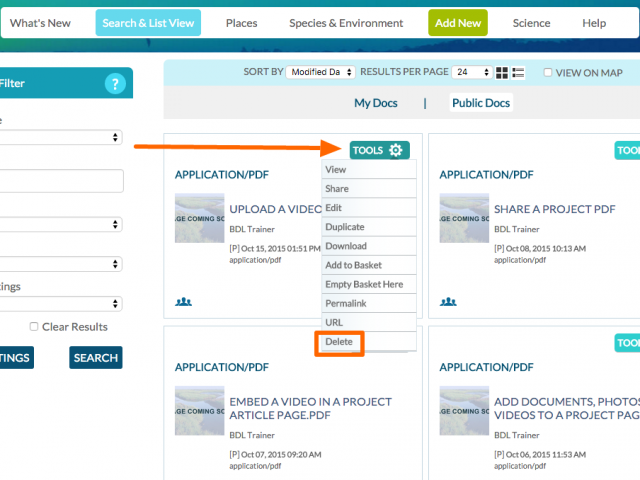Open the What's New nav tab

(x=40, y=23)
